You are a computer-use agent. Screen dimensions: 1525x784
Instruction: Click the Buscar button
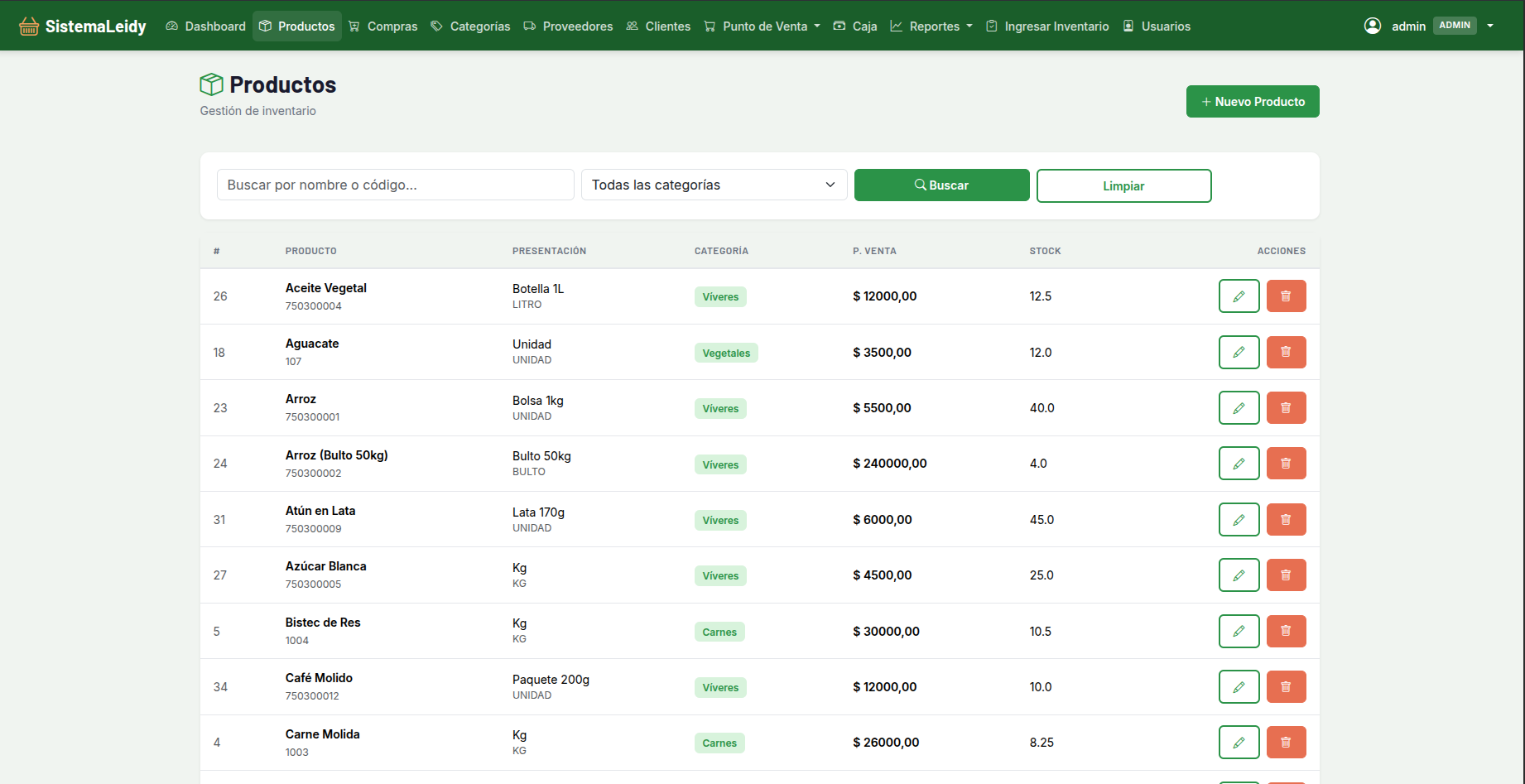point(942,185)
